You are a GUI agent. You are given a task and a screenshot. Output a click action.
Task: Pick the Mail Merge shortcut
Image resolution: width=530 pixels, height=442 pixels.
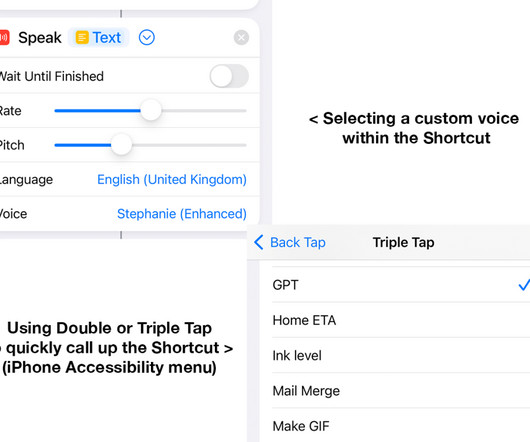tap(401, 391)
